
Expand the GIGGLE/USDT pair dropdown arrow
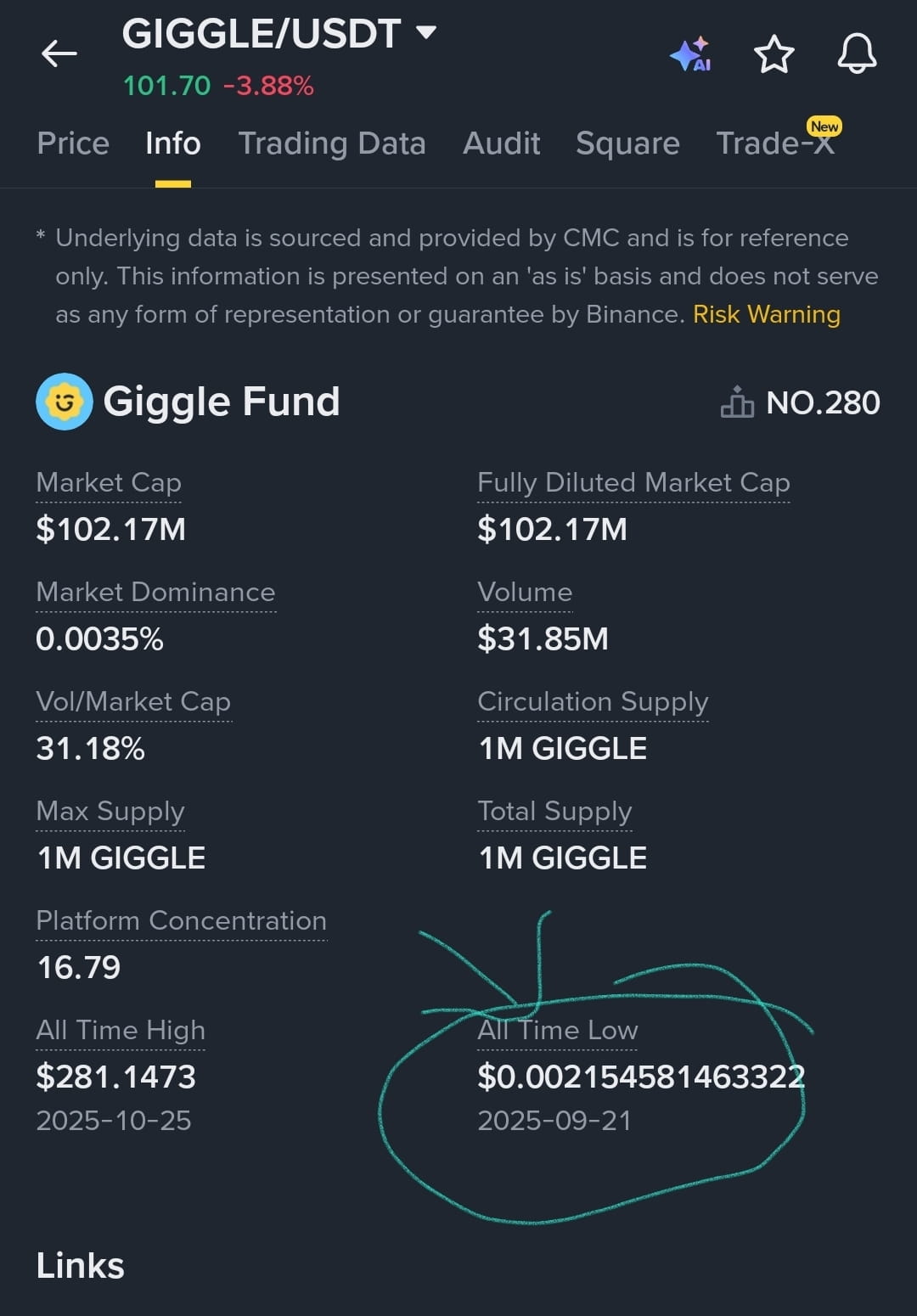click(x=425, y=33)
